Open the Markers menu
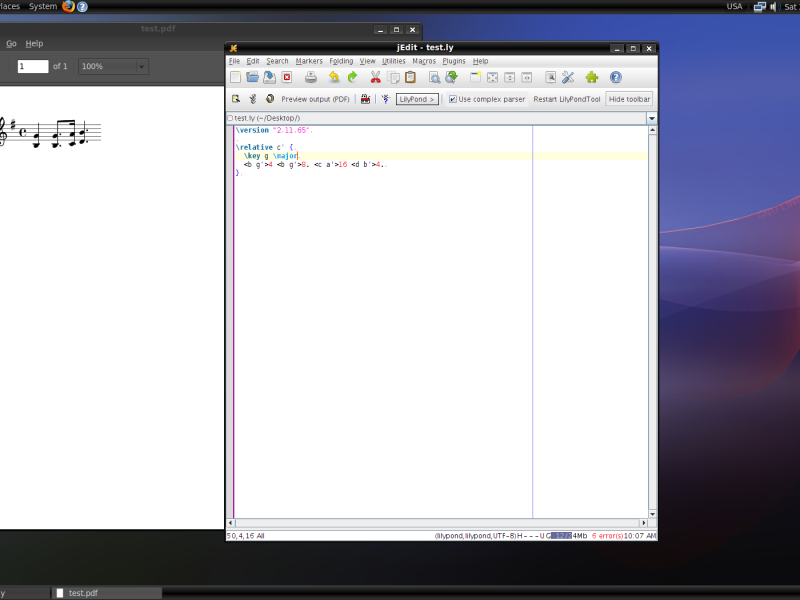Screen dimensions: 800x600 (x=309, y=61)
